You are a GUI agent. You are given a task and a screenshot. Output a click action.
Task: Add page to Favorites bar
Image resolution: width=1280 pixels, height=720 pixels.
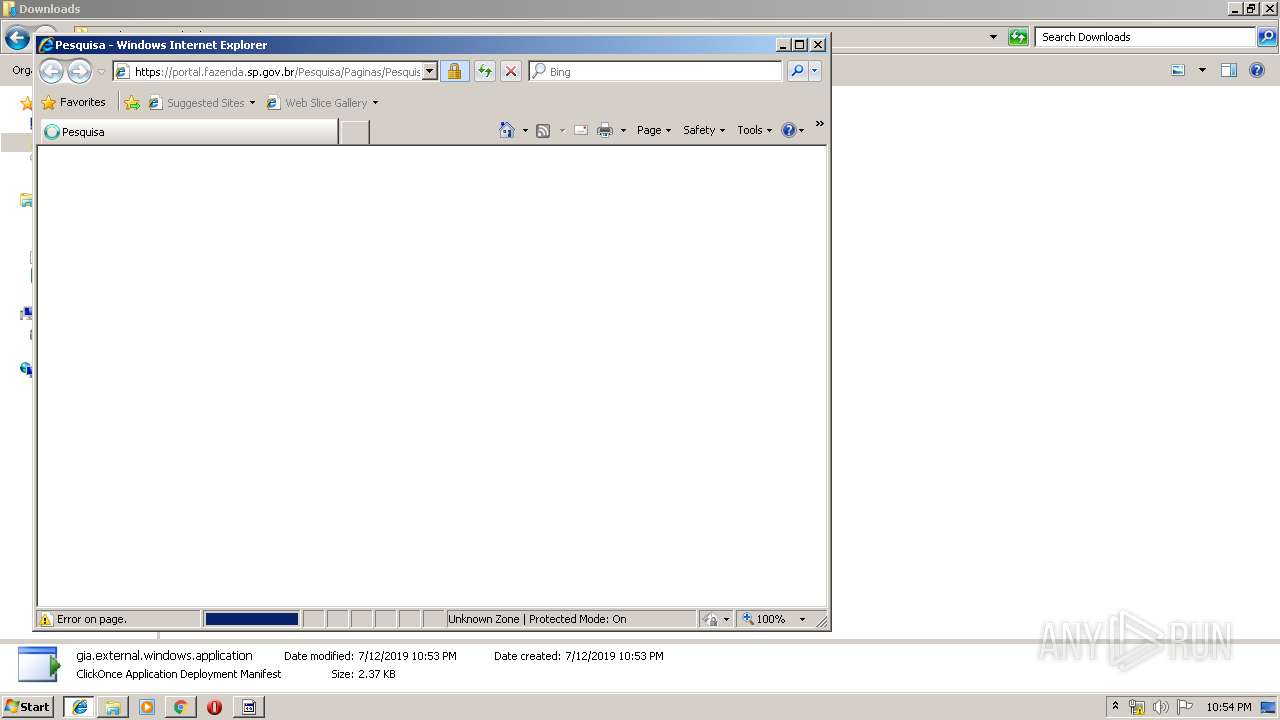132,102
